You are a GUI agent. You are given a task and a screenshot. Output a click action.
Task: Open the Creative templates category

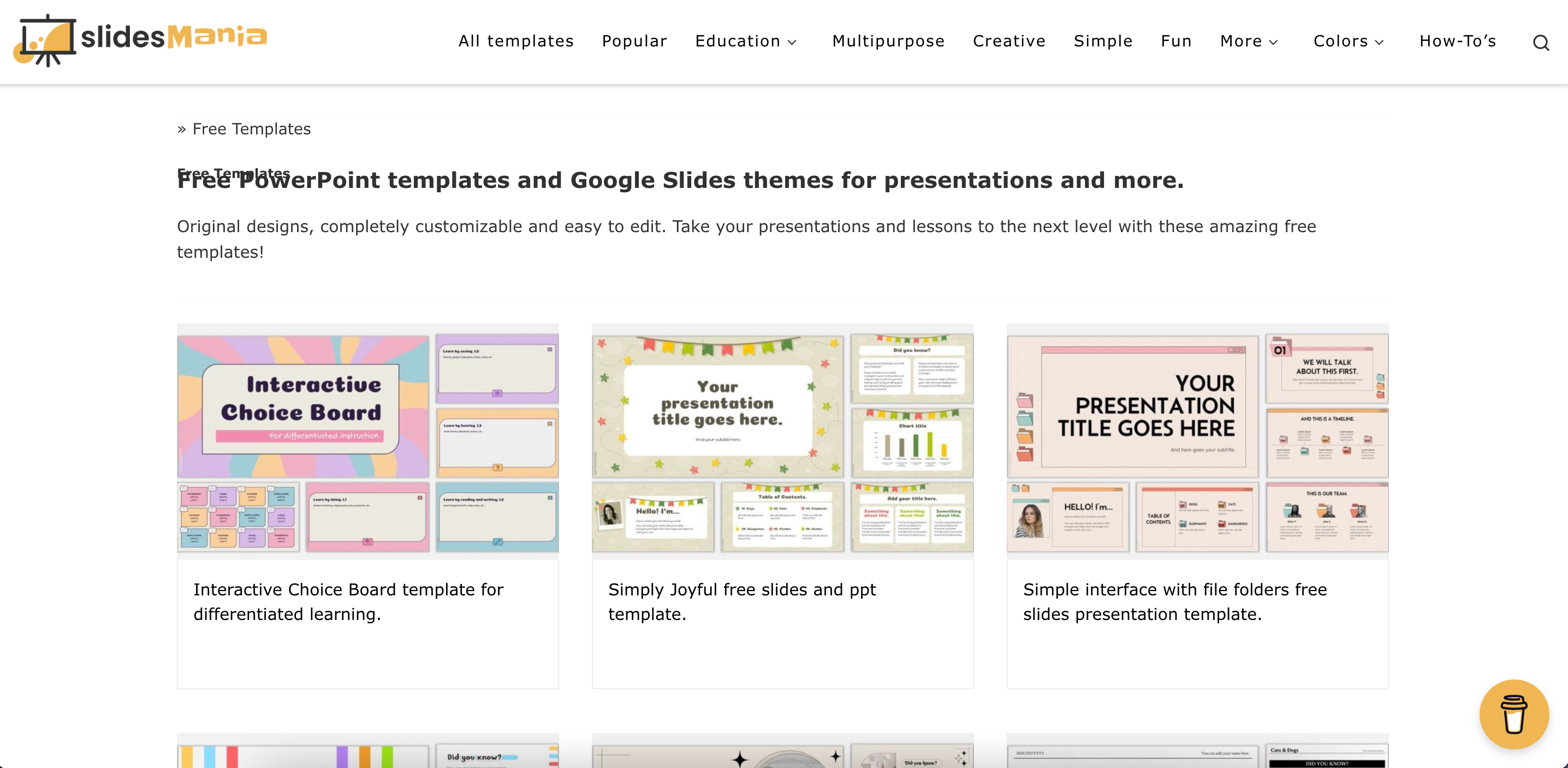tap(1008, 42)
